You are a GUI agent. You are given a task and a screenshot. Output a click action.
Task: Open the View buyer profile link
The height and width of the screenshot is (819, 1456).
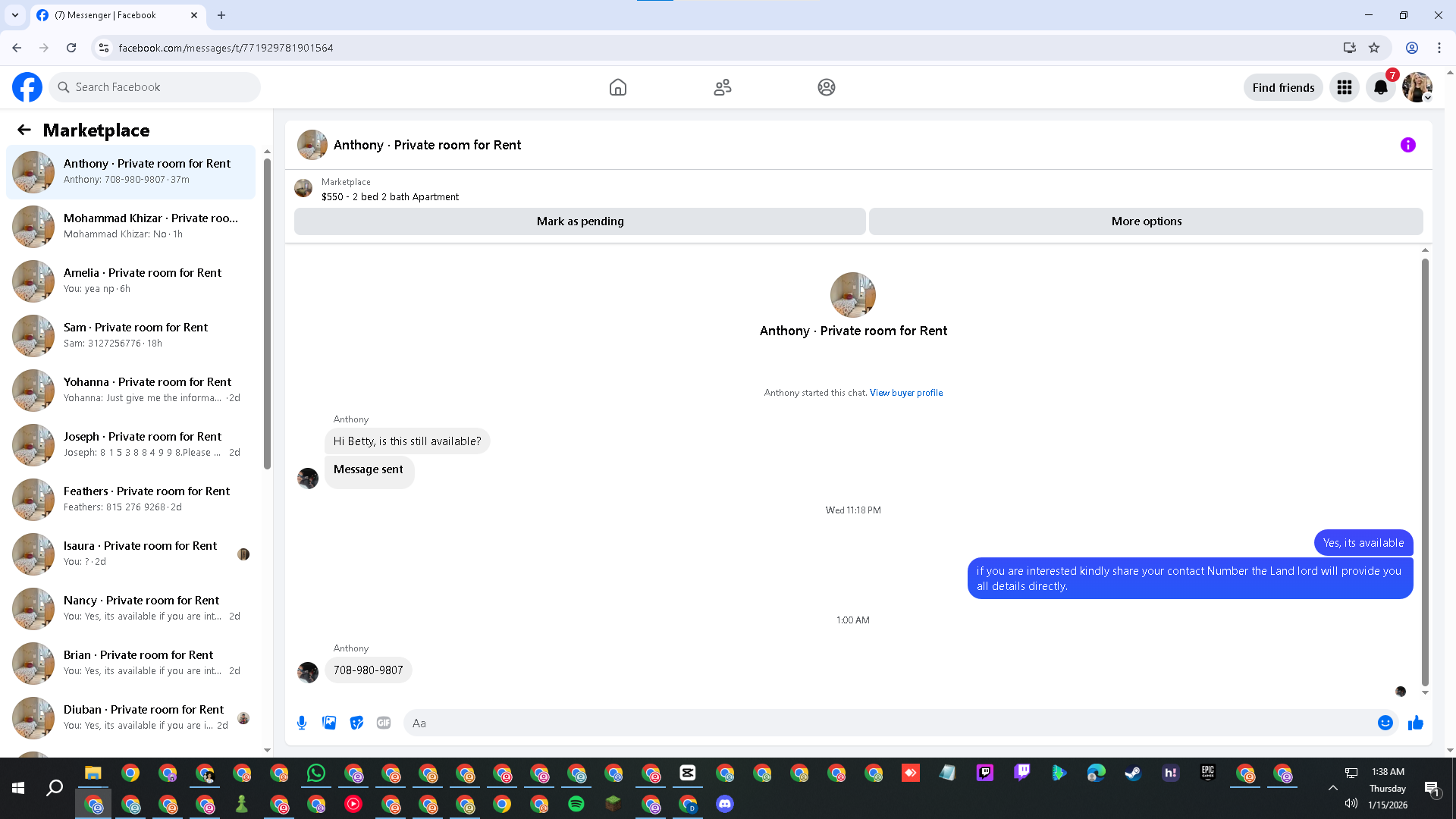(x=906, y=393)
